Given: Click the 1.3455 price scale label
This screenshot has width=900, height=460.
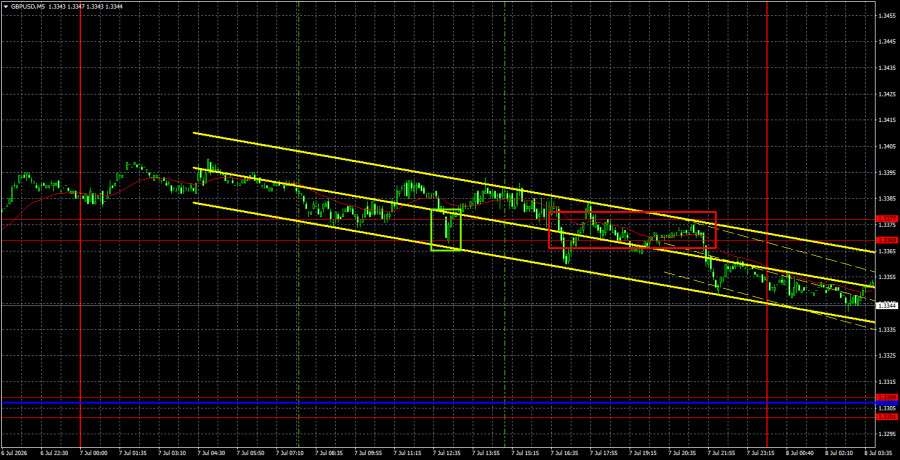Looking at the screenshot, I should [x=888, y=16].
